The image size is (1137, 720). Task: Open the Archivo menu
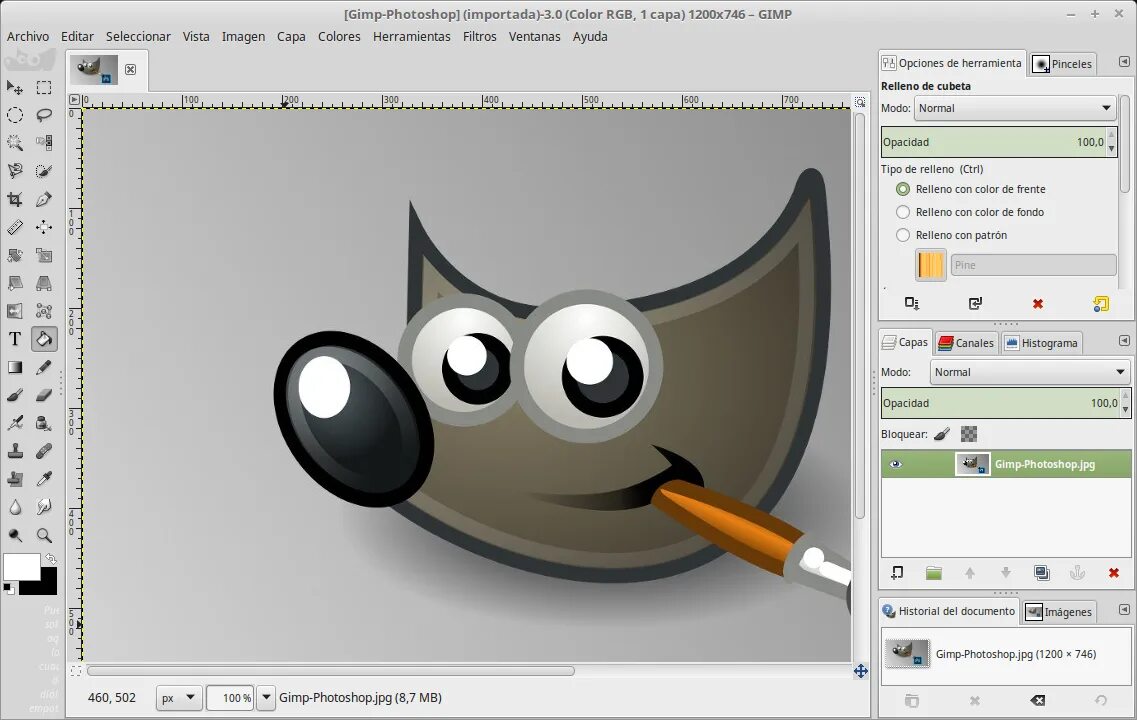(x=28, y=36)
